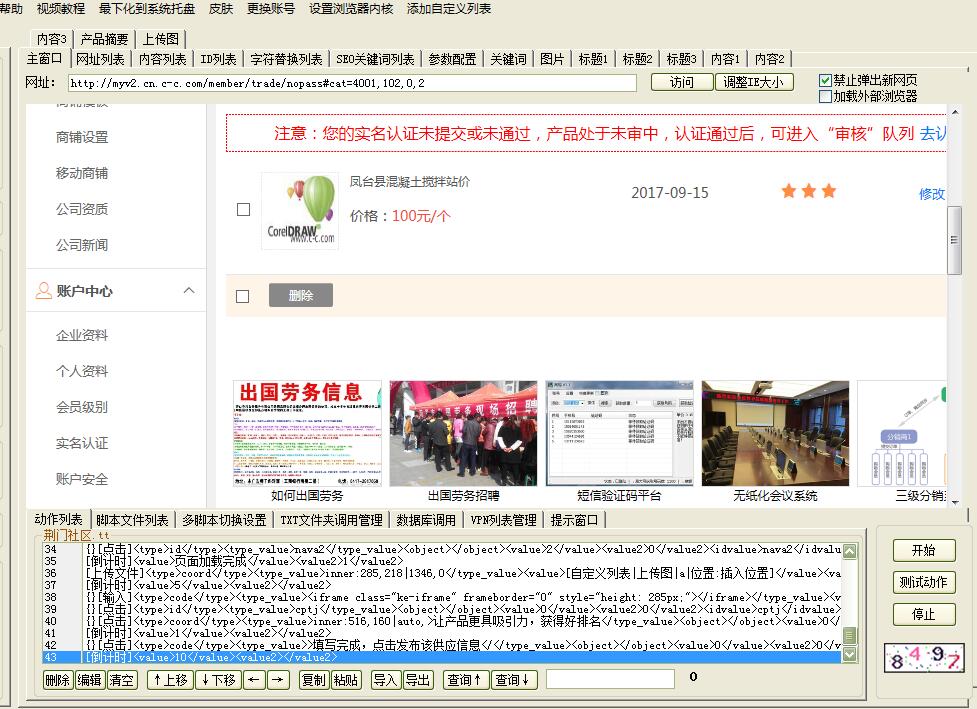Click 最下化到系统托盘 menu item
The image size is (977, 709).
click(x=147, y=9)
